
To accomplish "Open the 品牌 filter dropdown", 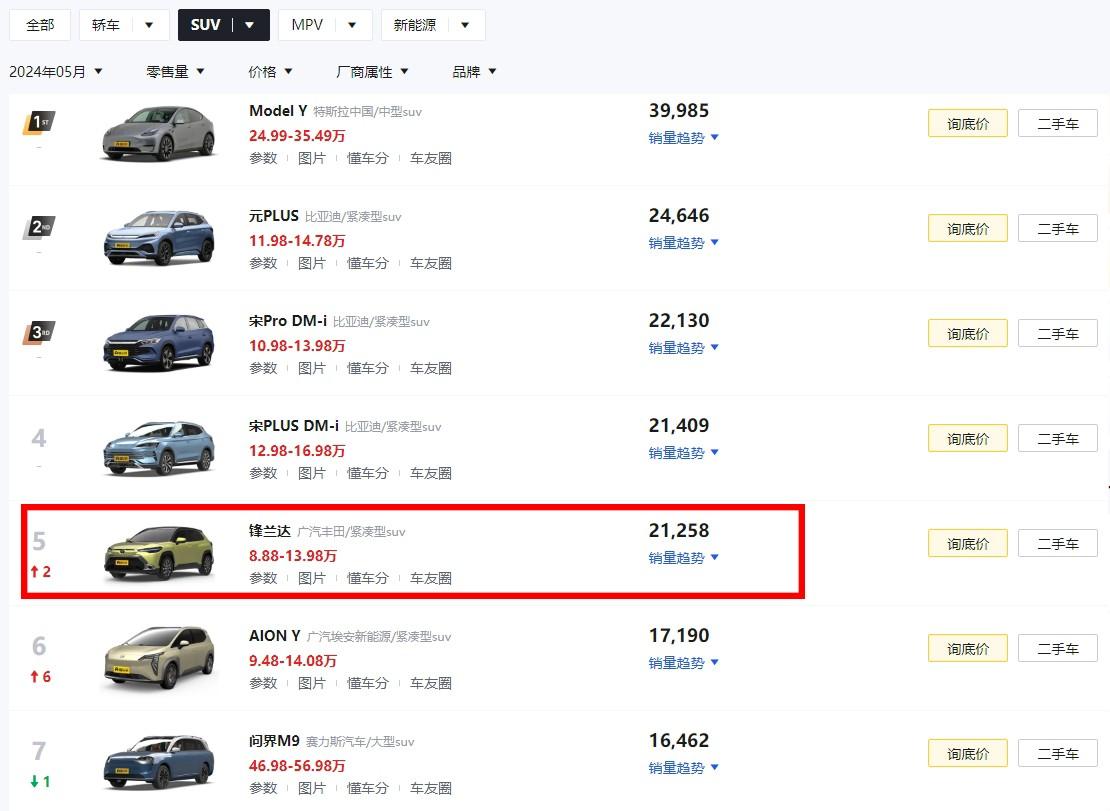I will [x=474, y=71].
